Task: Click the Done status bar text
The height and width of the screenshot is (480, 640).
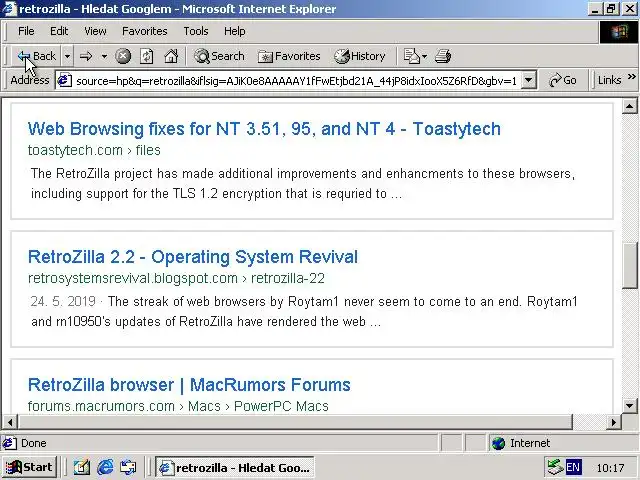Action: pyautogui.click(x=33, y=443)
